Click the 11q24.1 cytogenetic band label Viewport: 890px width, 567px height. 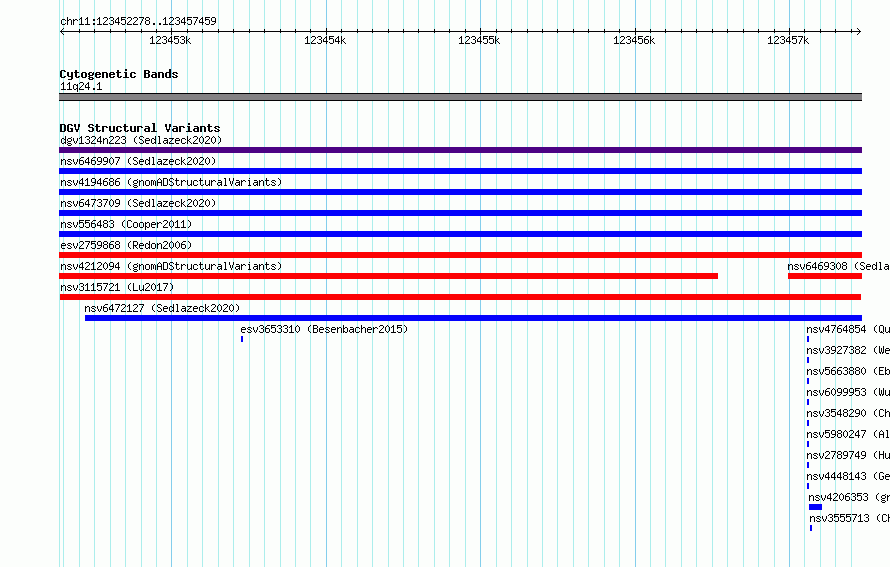pos(81,86)
